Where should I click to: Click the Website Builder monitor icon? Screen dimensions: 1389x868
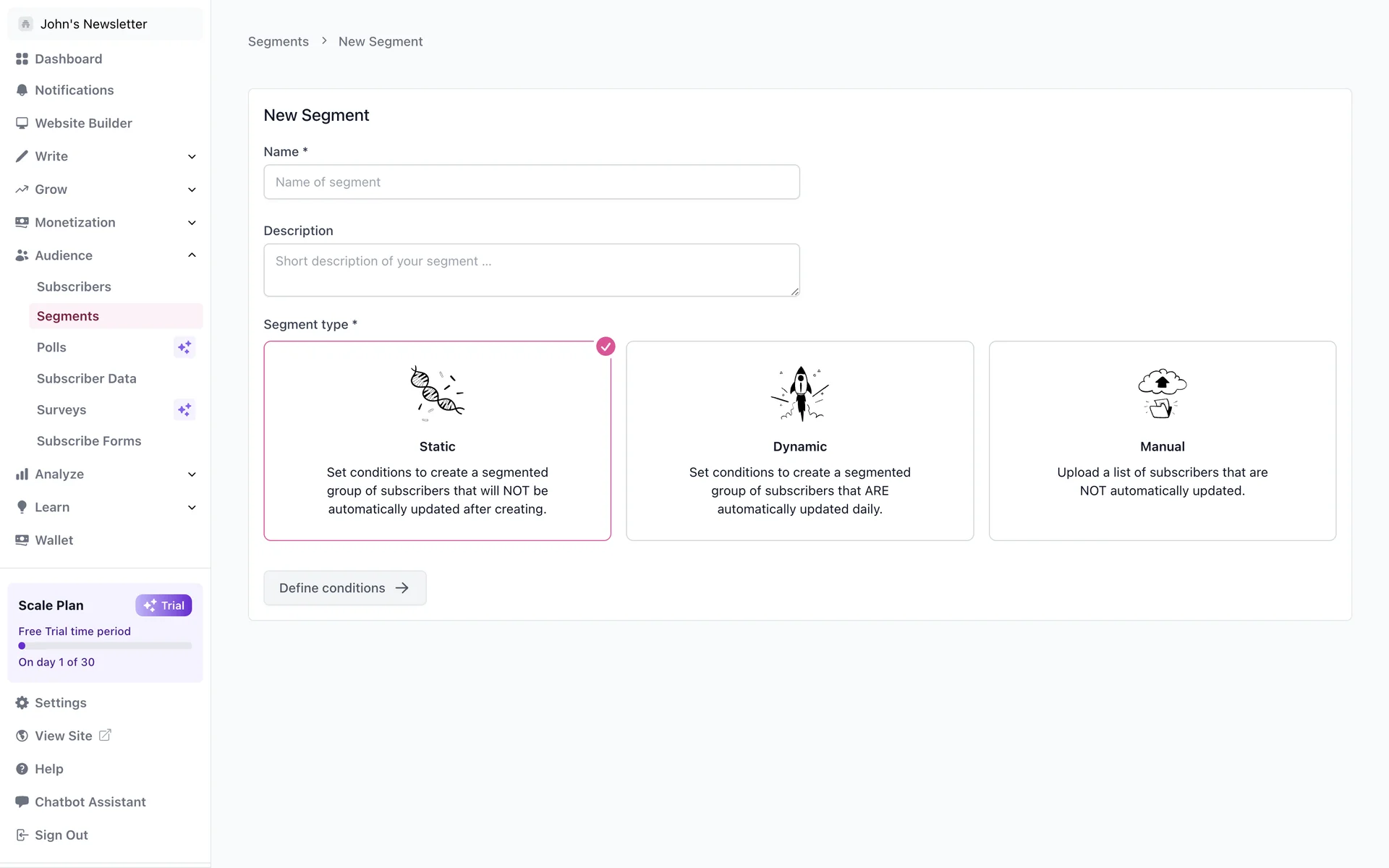point(22,123)
